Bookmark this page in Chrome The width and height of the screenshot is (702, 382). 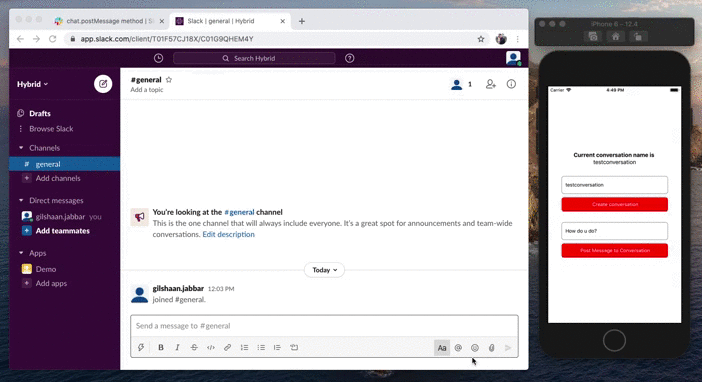pyautogui.click(x=481, y=39)
